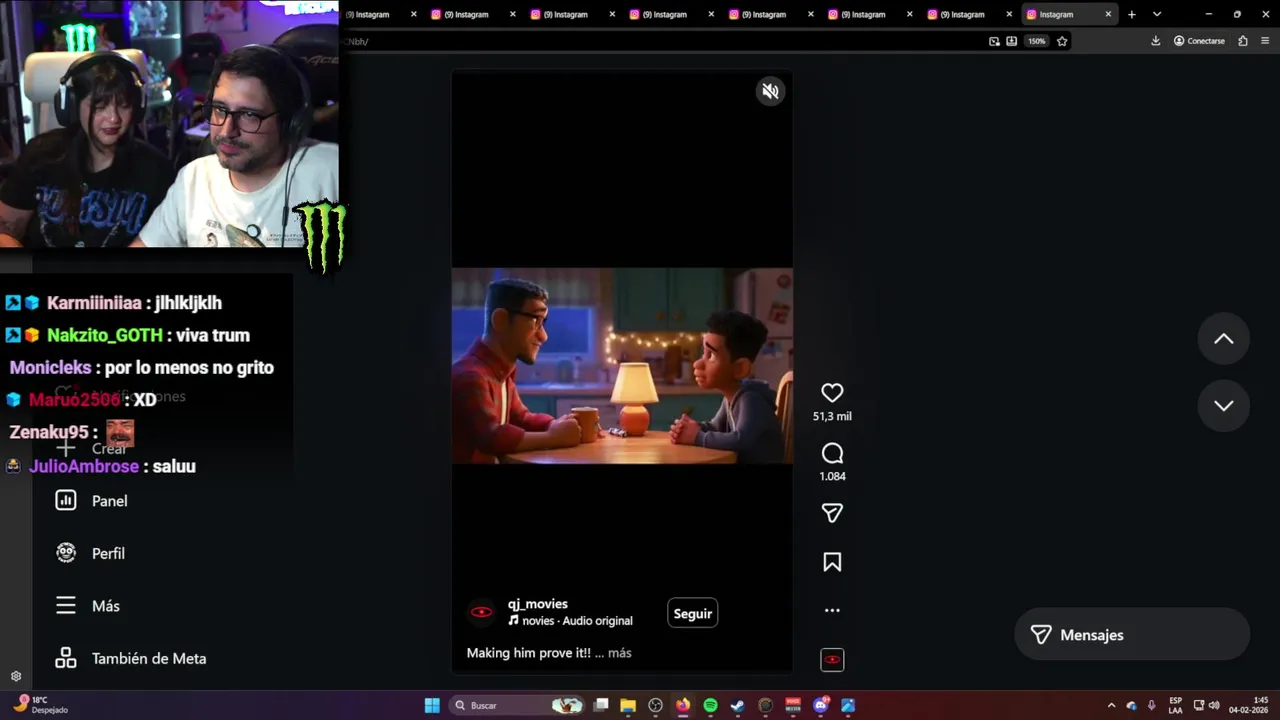Open Discord from the taskbar
The image size is (1280, 720).
821,705
